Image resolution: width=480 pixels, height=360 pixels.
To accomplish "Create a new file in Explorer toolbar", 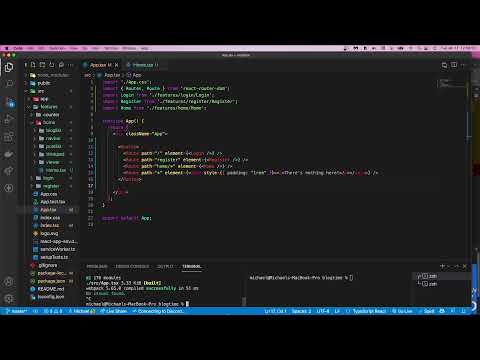I will tap(33, 65).
